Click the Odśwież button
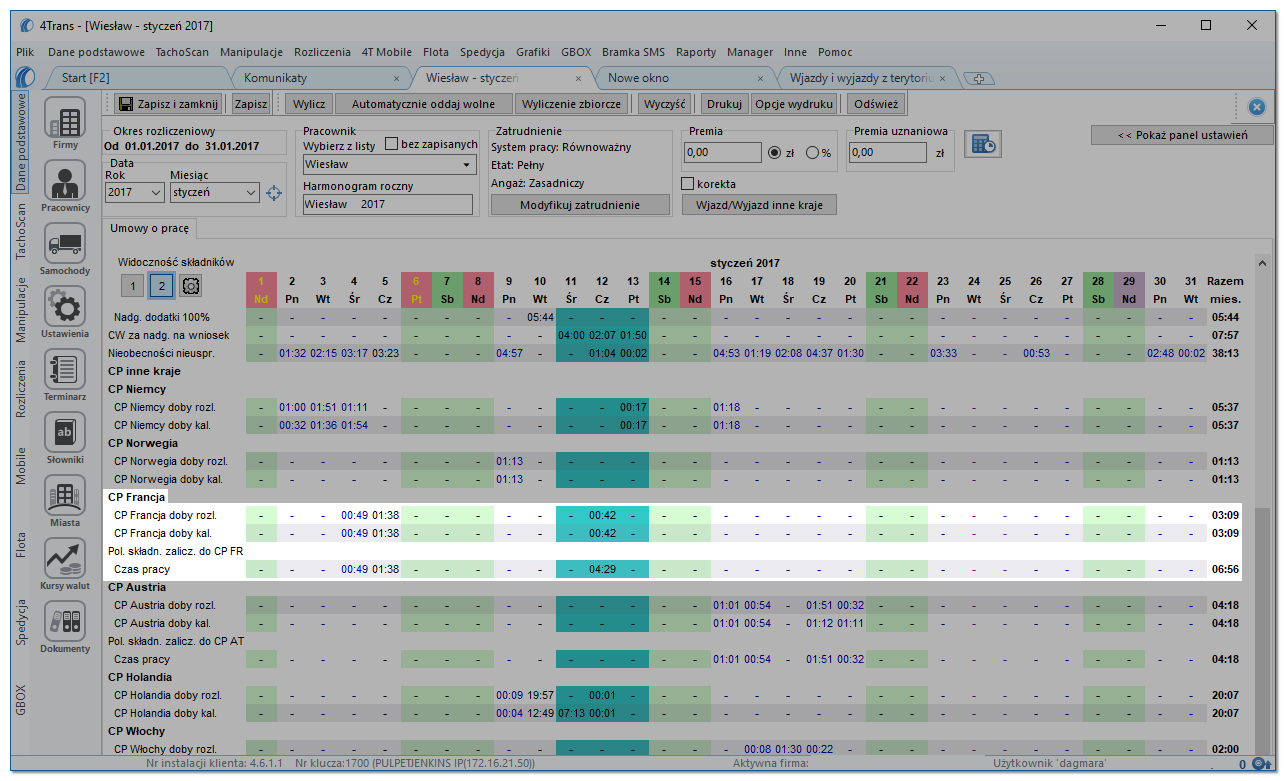This screenshot has width=1286, height=781. tap(877, 103)
